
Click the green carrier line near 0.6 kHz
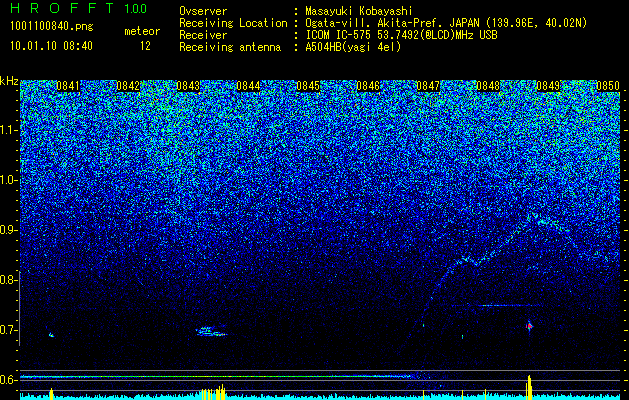pos(217,377)
